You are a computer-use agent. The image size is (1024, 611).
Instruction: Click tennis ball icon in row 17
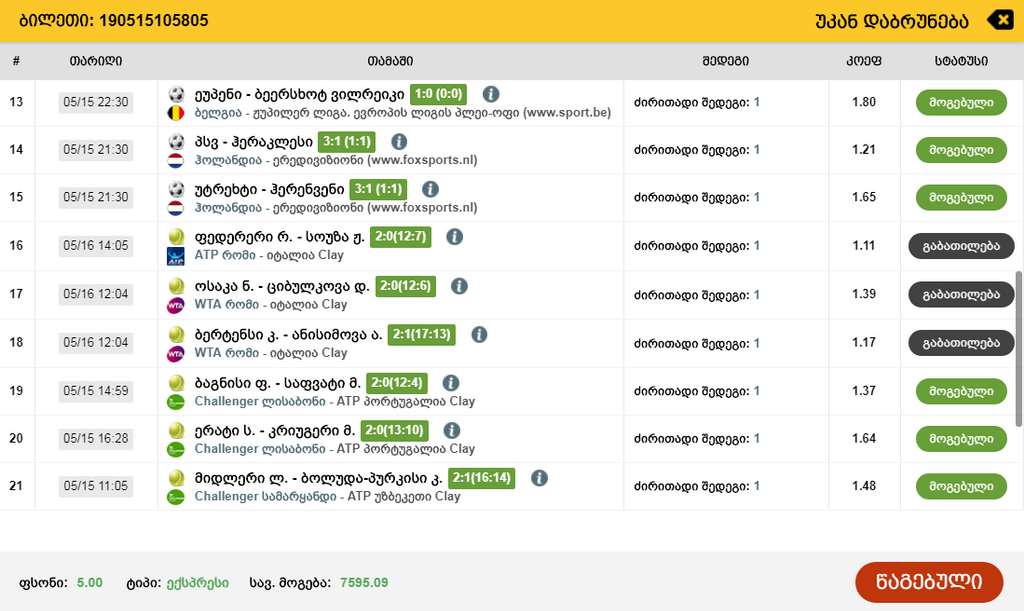(x=176, y=285)
